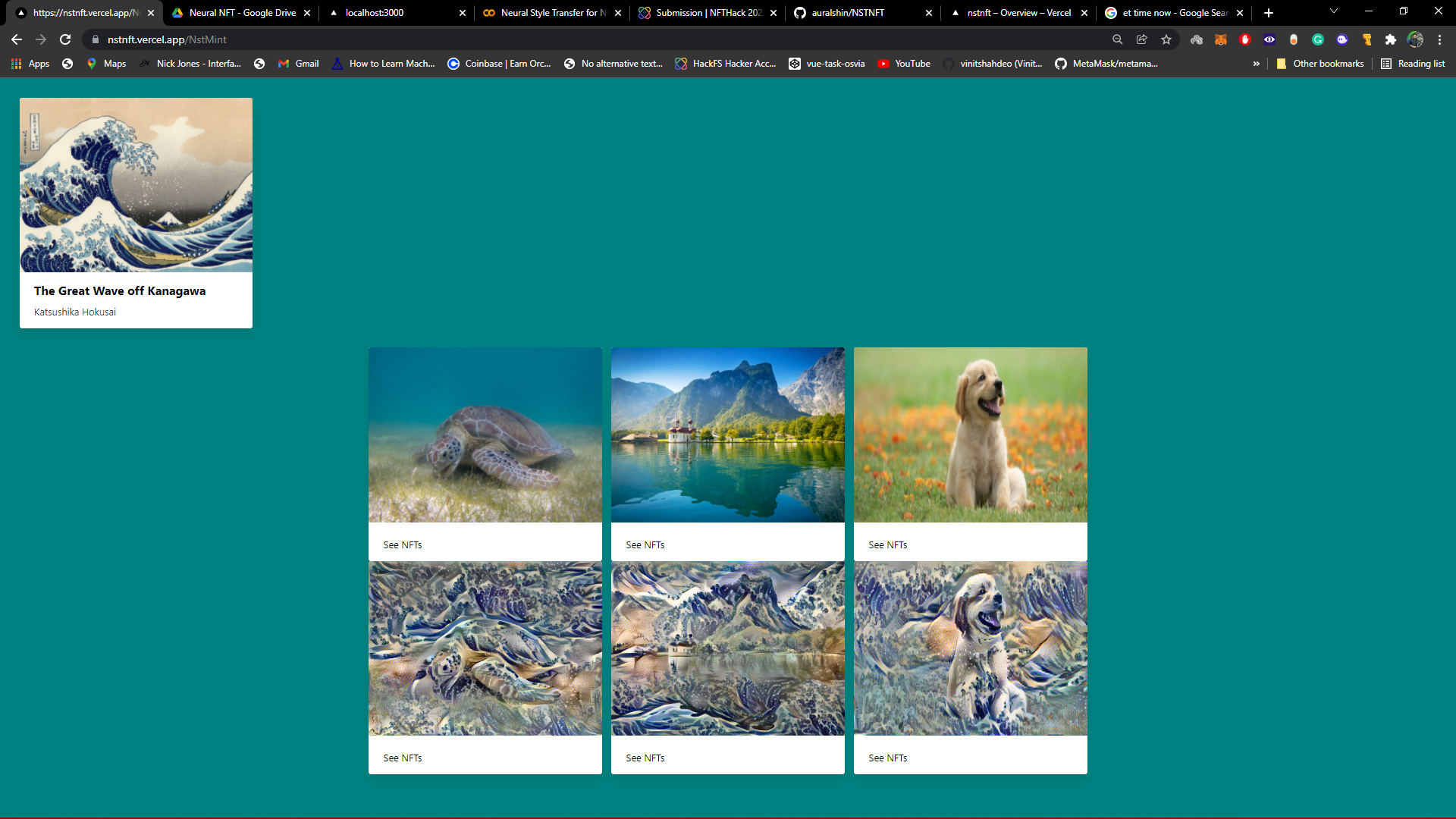Go back with the browser back arrow
1456x819 pixels.
(x=17, y=39)
